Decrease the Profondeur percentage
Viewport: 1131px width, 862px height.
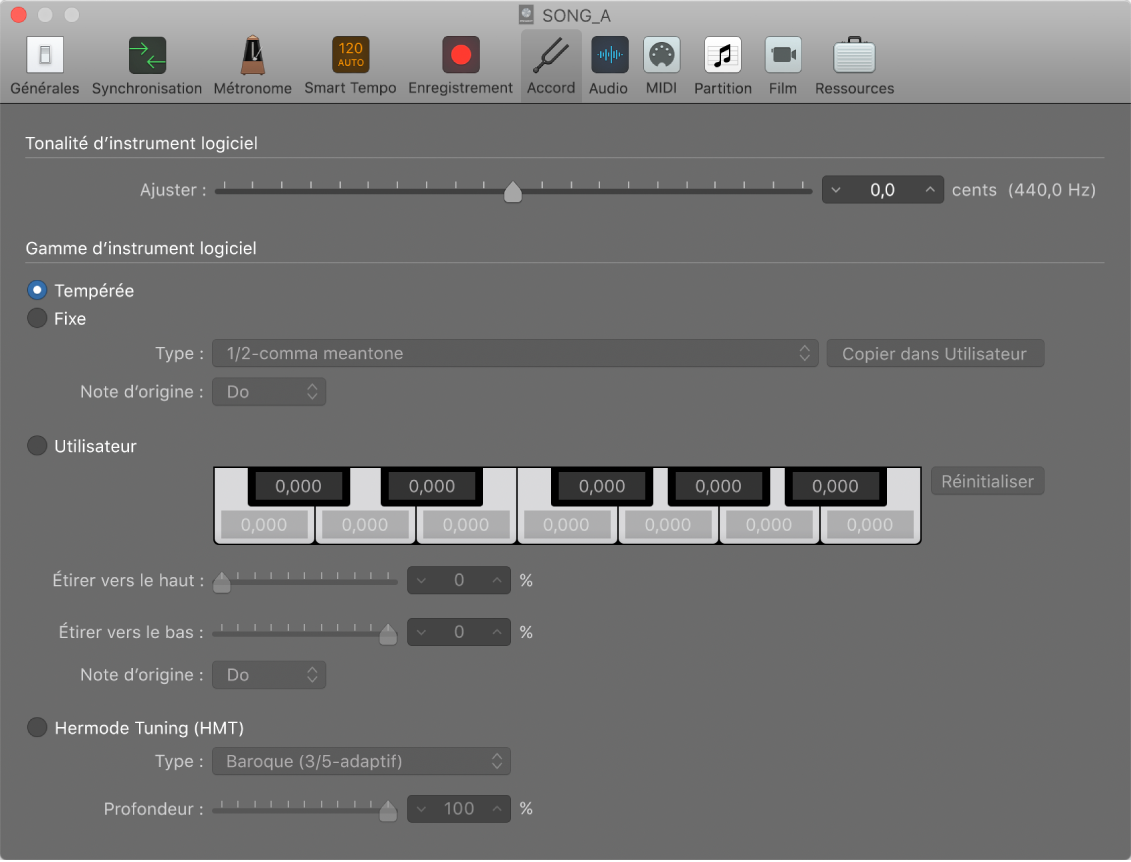(x=421, y=809)
